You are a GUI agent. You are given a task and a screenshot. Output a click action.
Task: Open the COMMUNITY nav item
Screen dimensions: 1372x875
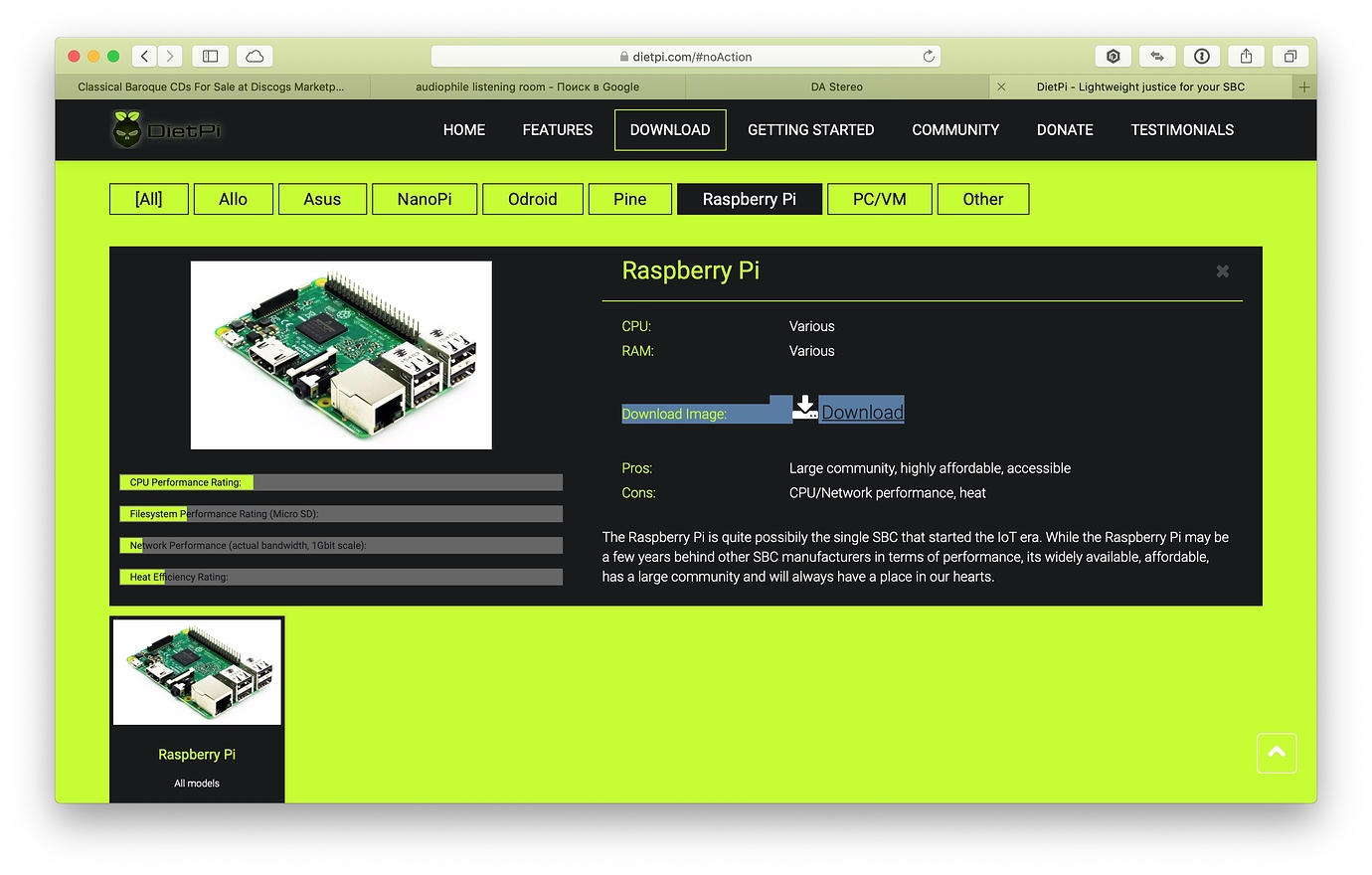pyautogui.click(x=955, y=130)
